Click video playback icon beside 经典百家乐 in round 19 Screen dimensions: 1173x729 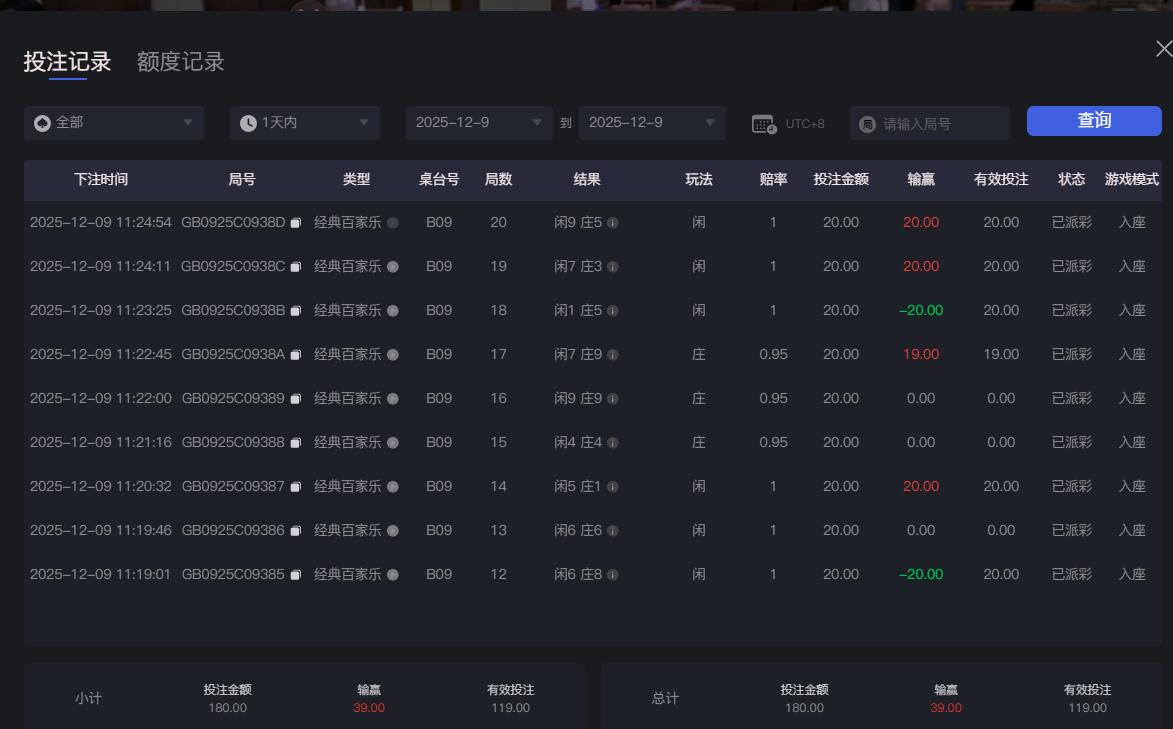pyautogui.click(x=392, y=266)
